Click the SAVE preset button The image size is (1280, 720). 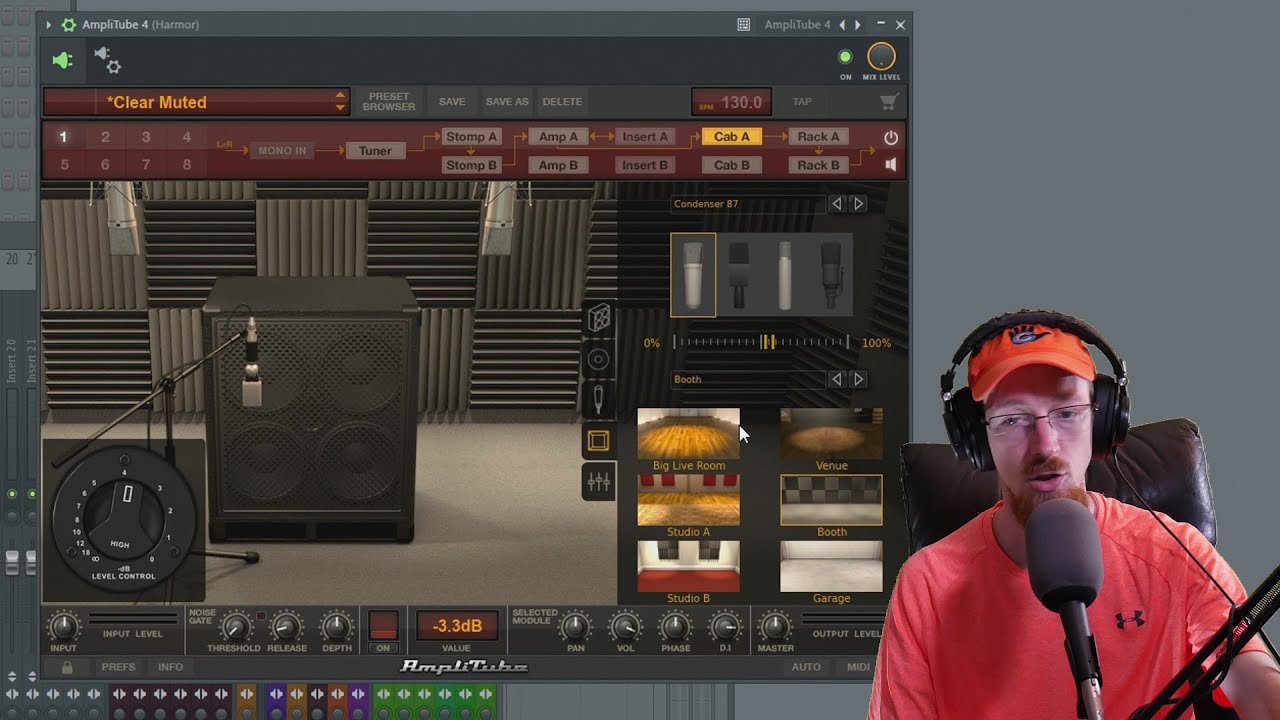452,102
